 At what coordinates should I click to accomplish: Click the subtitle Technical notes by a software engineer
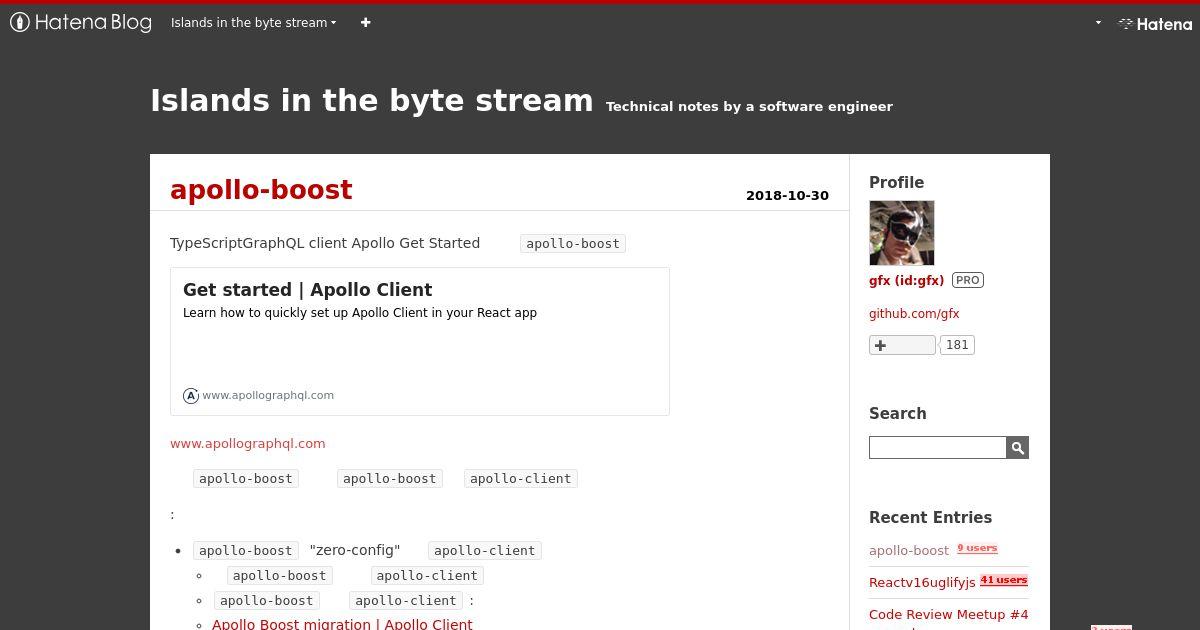749,106
